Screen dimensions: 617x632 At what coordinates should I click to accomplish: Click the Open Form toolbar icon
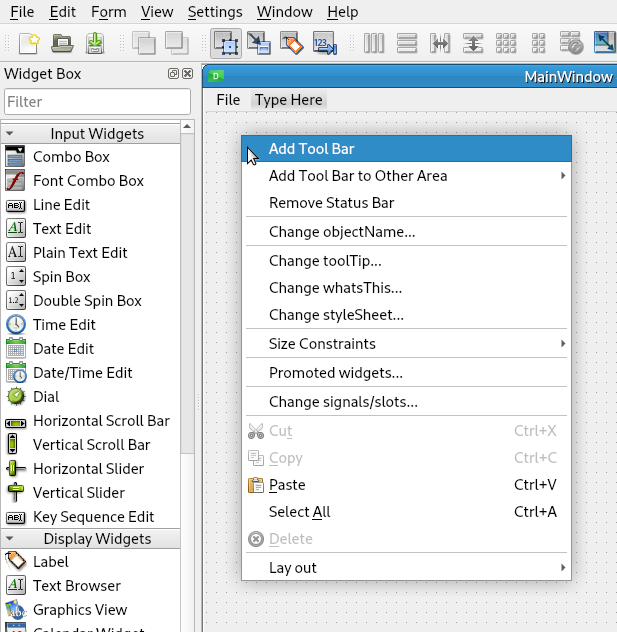pyautogui.click(x=62, y=43)
